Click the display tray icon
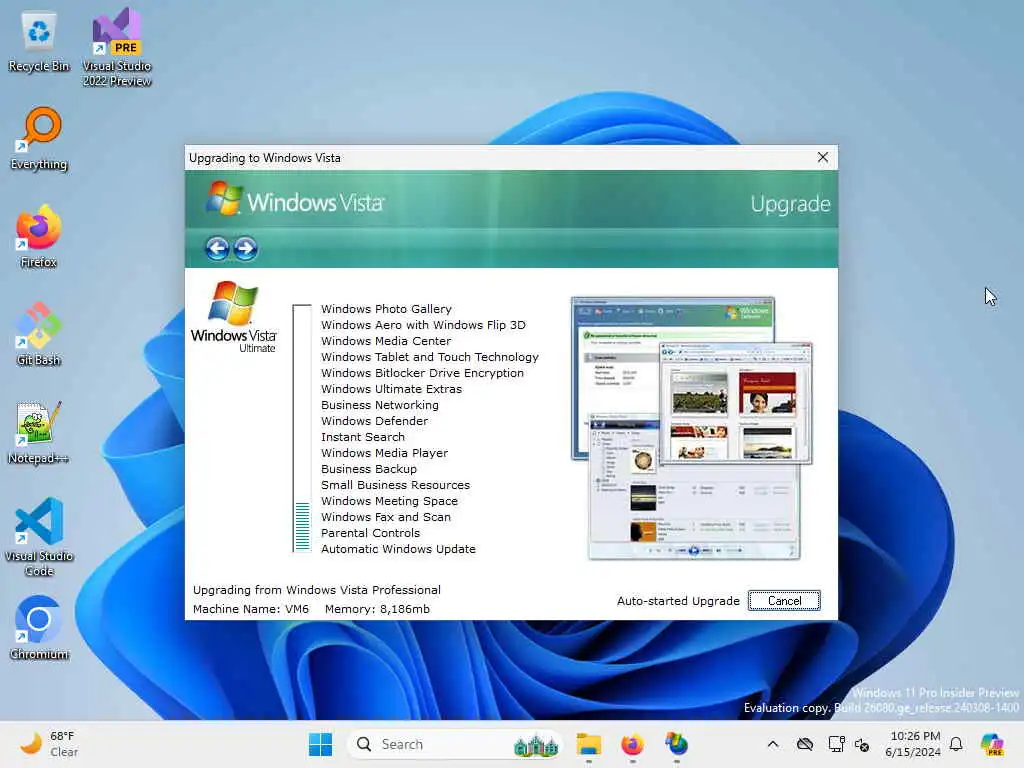Viewport: 1024px width, 768px height. 836,744
